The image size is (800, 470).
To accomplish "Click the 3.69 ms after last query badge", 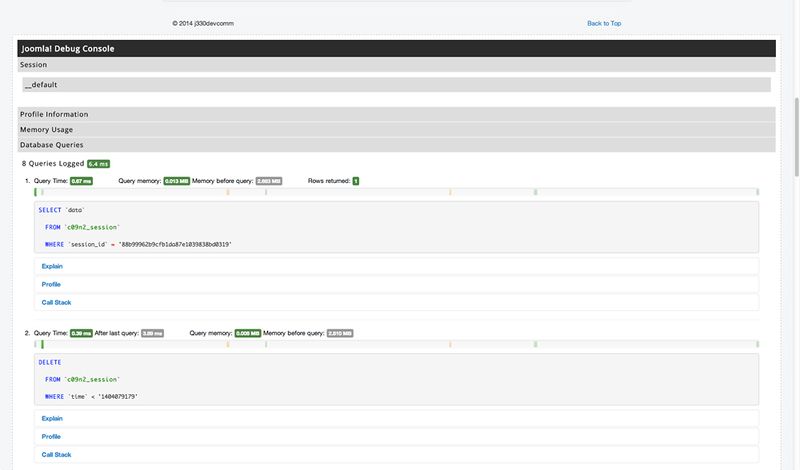I will pyautogui.click(x=152, y=333).
